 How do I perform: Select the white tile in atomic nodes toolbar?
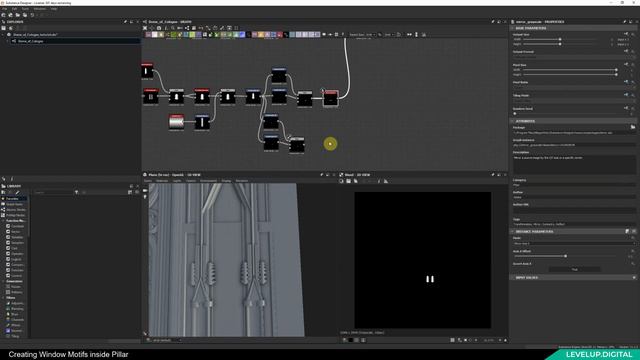pyautogui.click(x=155, y=35)
